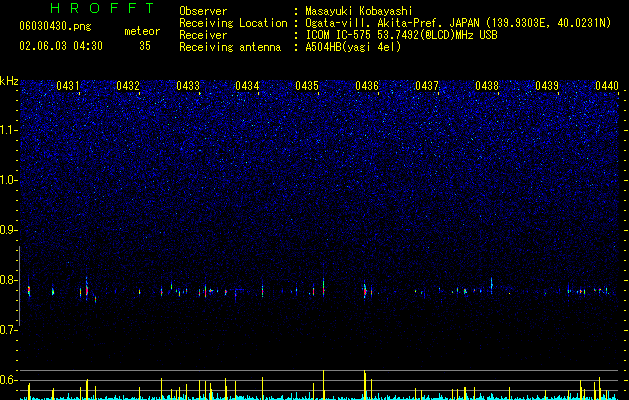Screen dimensions: 629x400
Task: Click the kHz axis unit label
Action: pyautogui.click(x=9, y=81)
